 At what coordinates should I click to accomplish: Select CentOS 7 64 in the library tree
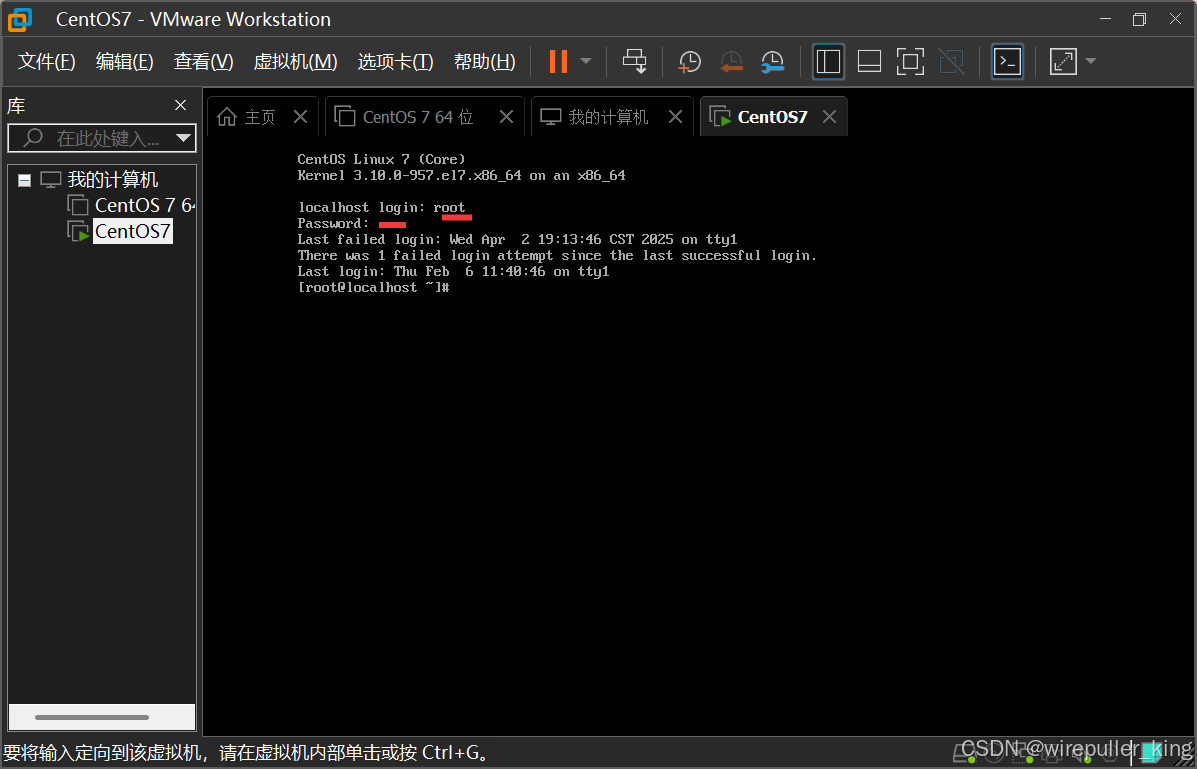(145, 205)
